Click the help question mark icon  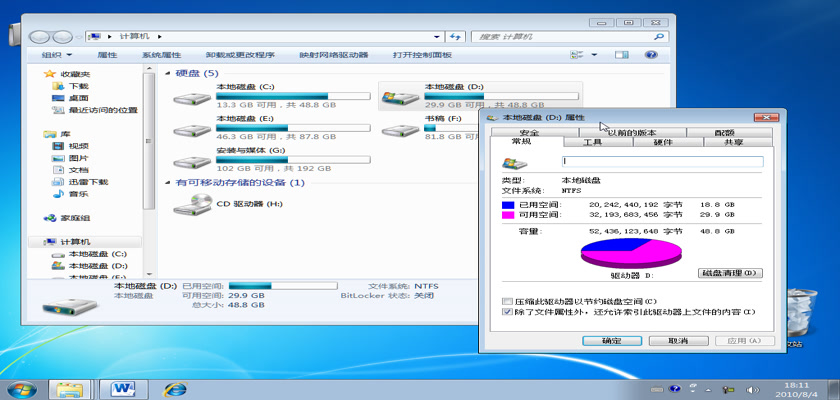click(651, 55)
